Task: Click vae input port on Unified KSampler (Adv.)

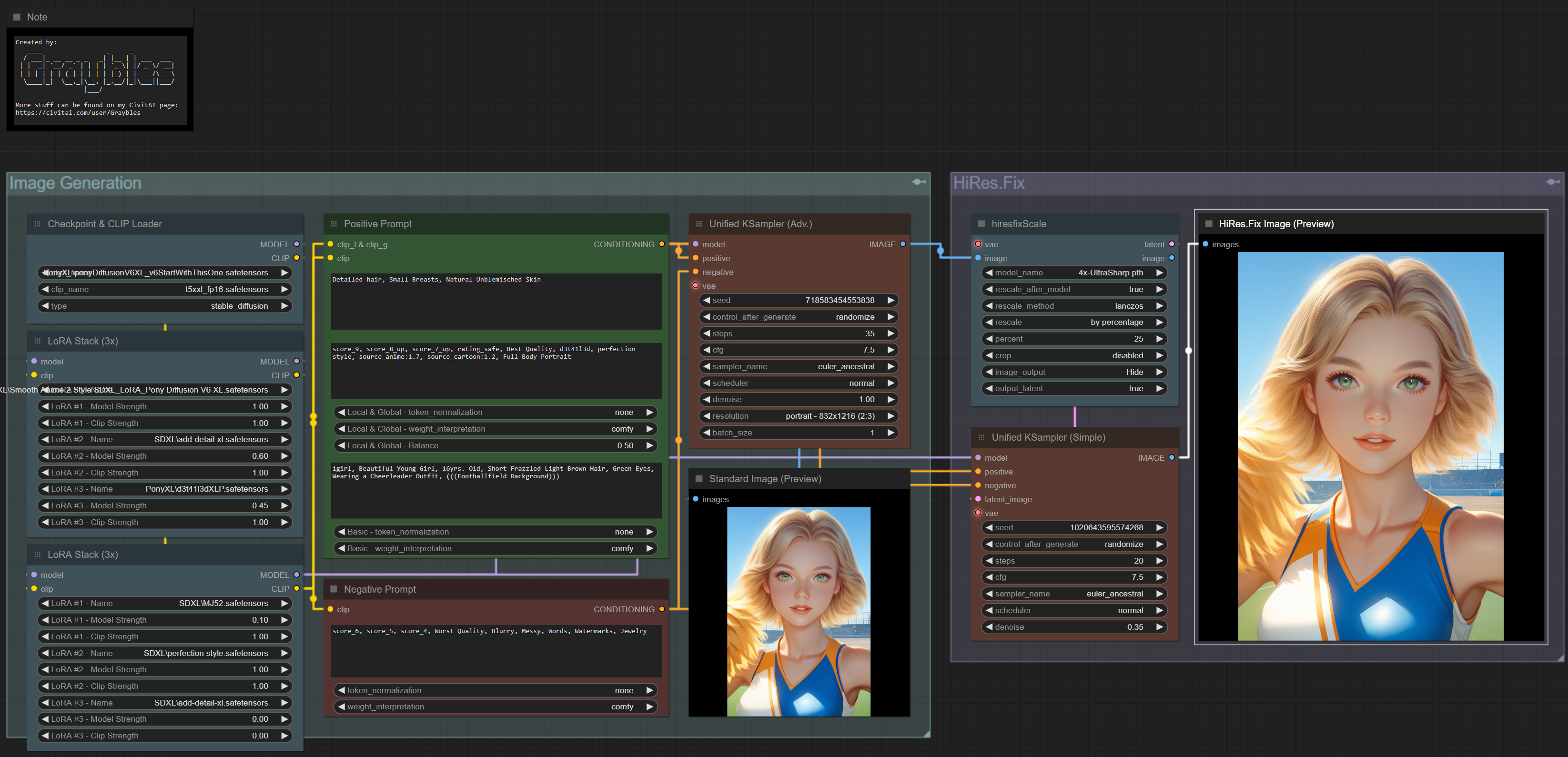Action: [x=696, y=285]
